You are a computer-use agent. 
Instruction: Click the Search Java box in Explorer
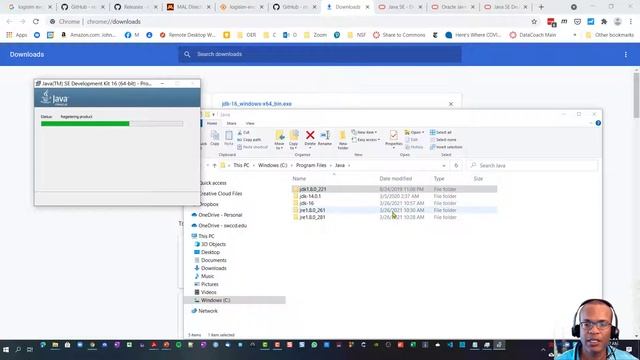click(533, 165)
